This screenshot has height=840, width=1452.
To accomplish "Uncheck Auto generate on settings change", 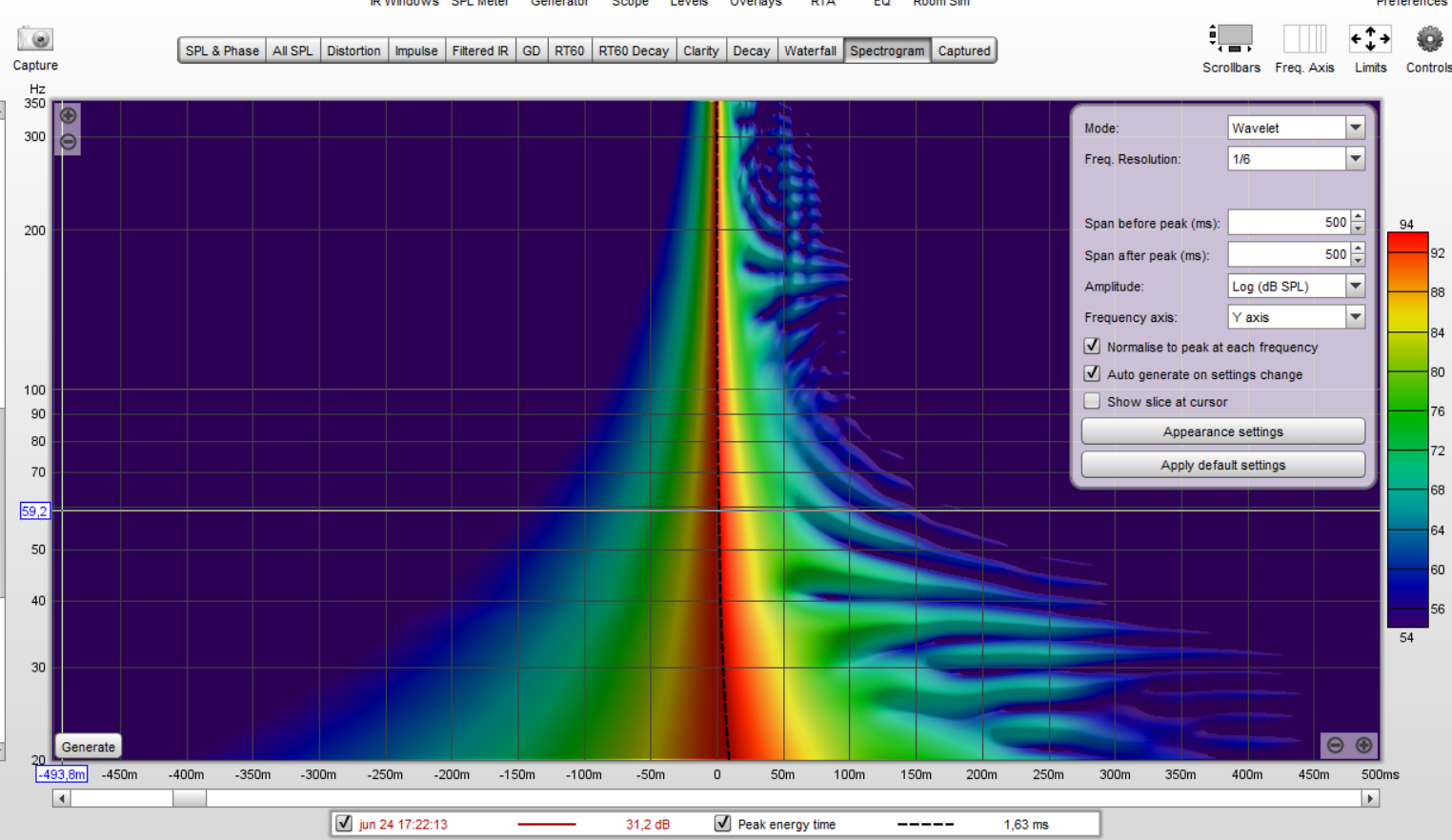I will pyautogui.click(x=1093, y=374).
